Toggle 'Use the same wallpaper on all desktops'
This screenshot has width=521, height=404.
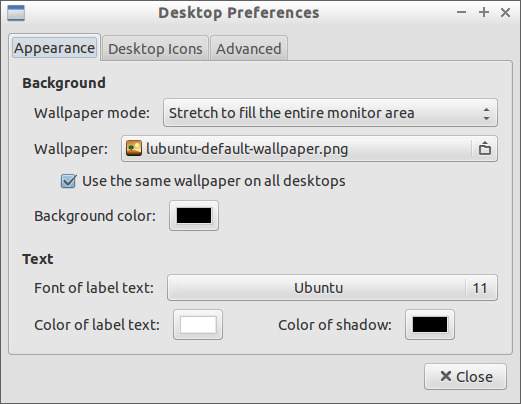coord(69,181)
